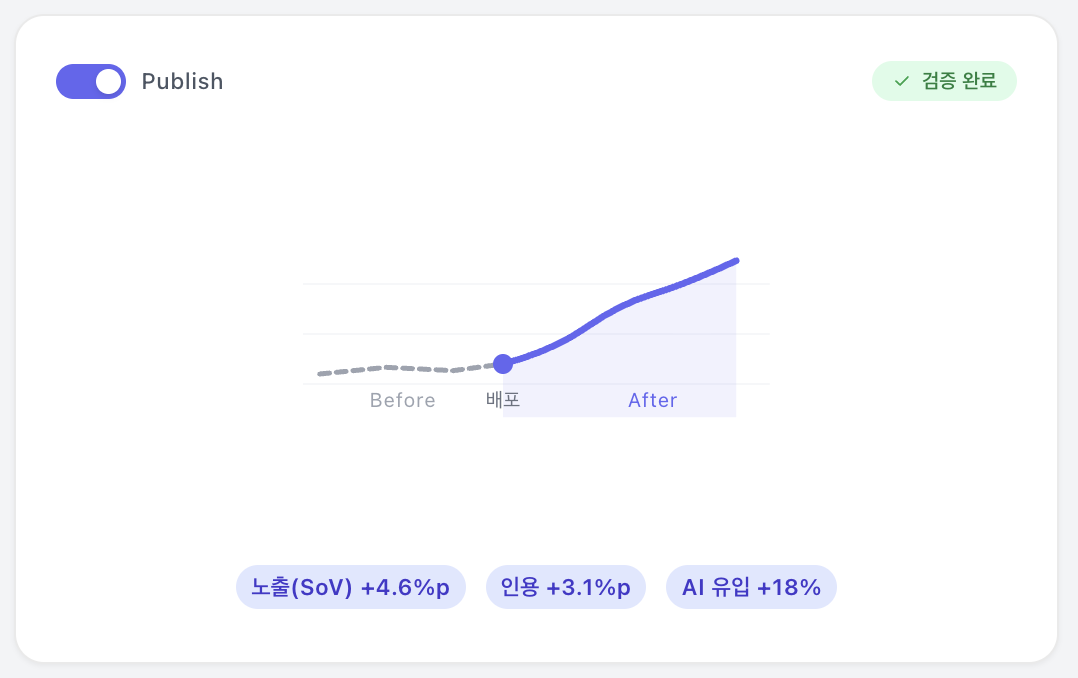Click the Before axis label
Viewport: 1078px width, 678px height.
(x=402, y=400)
